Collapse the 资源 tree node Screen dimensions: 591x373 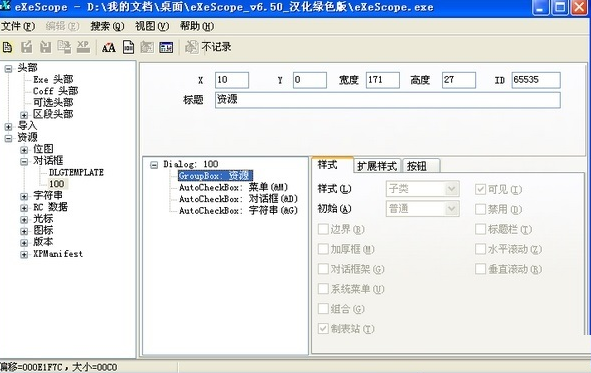(x=8, y=138)
